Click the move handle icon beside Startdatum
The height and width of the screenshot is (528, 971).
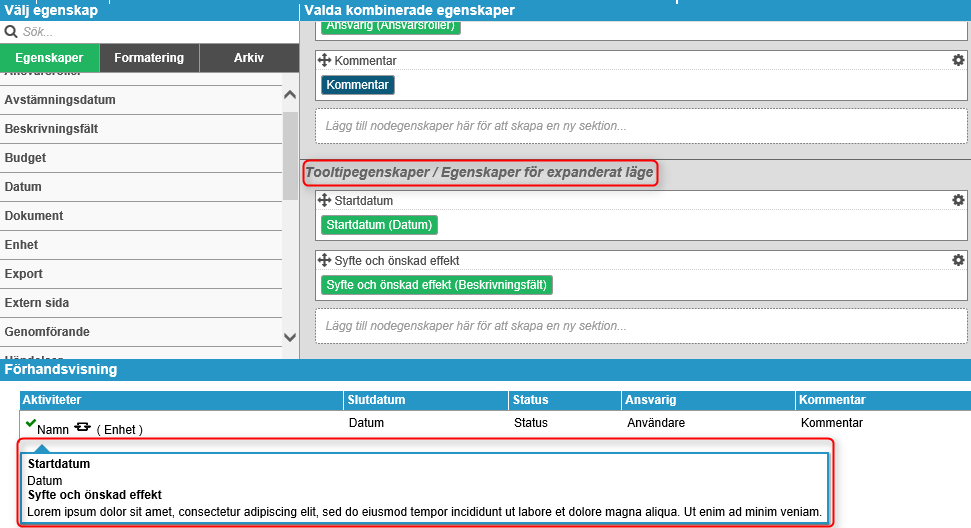(324, 200)
